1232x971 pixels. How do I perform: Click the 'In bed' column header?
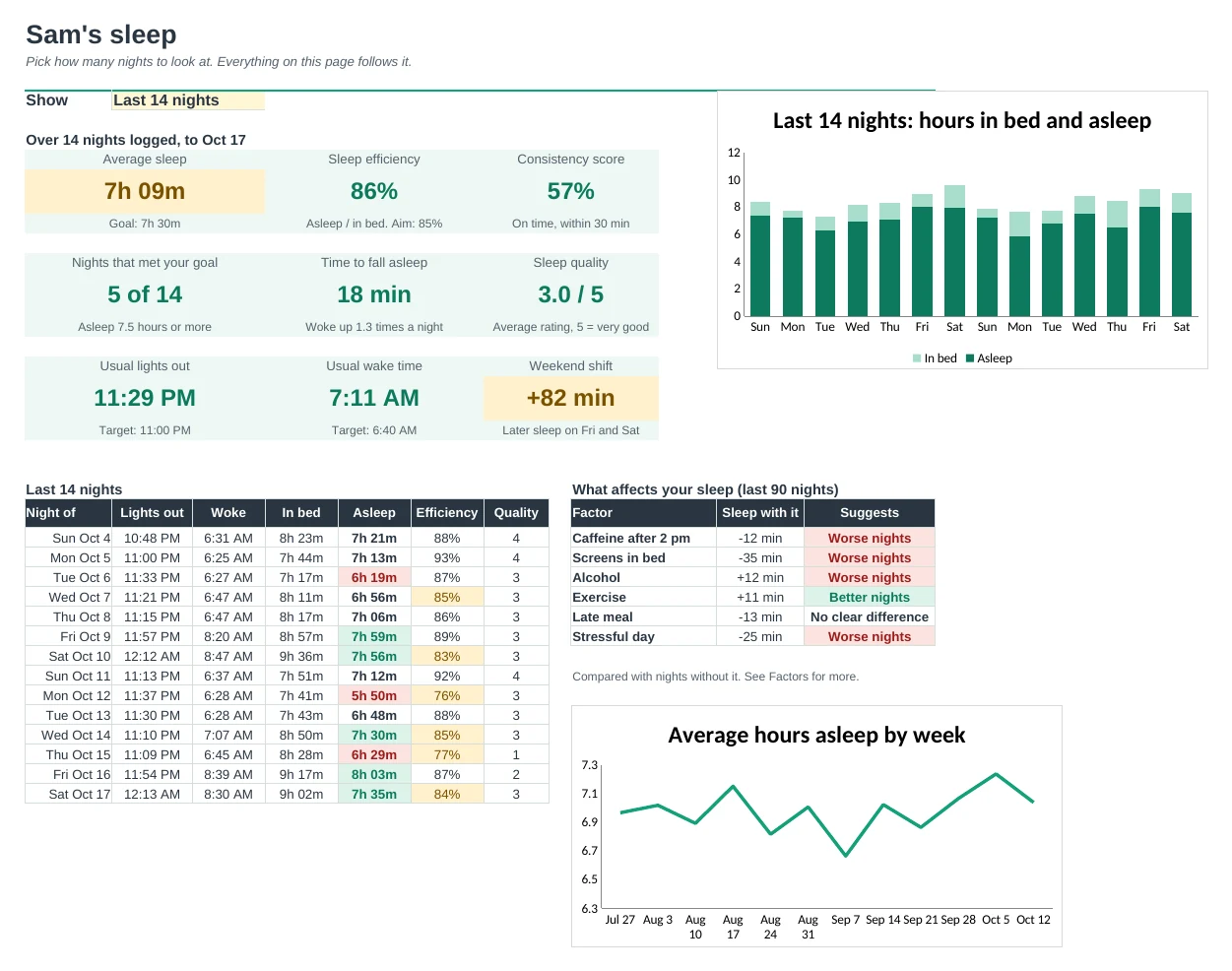[301, 513]
